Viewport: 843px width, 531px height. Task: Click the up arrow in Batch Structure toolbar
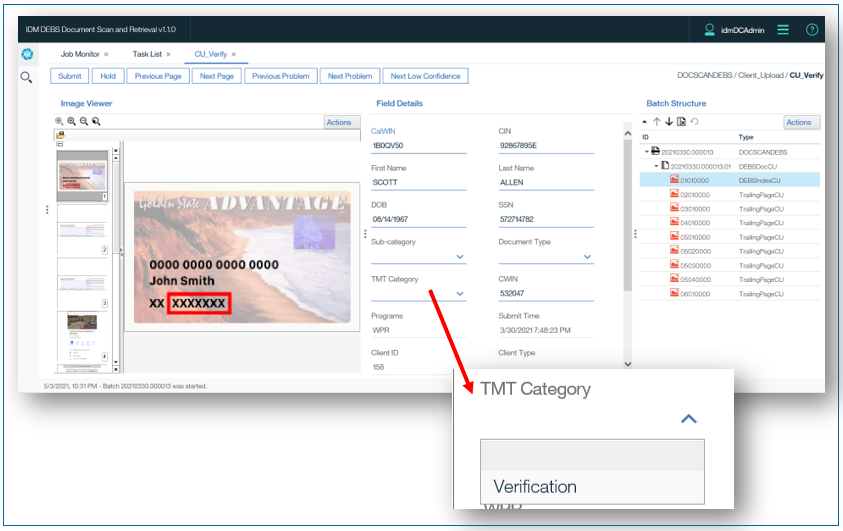point(656,122)
